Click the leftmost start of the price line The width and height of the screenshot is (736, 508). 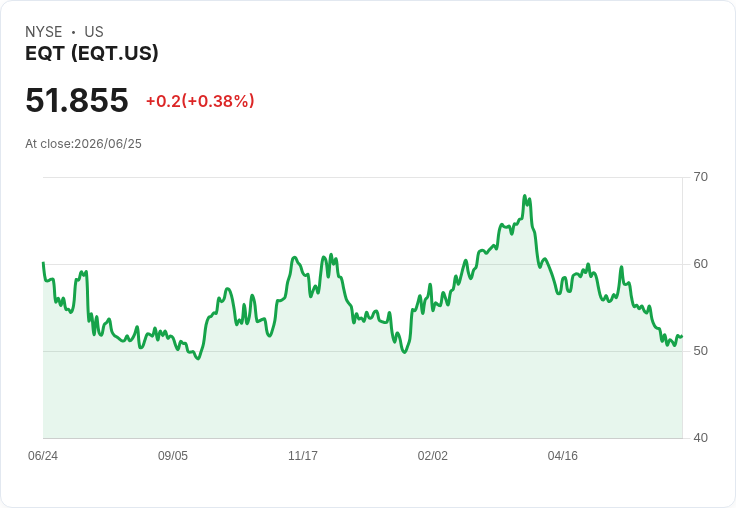[x=44, y=263]
